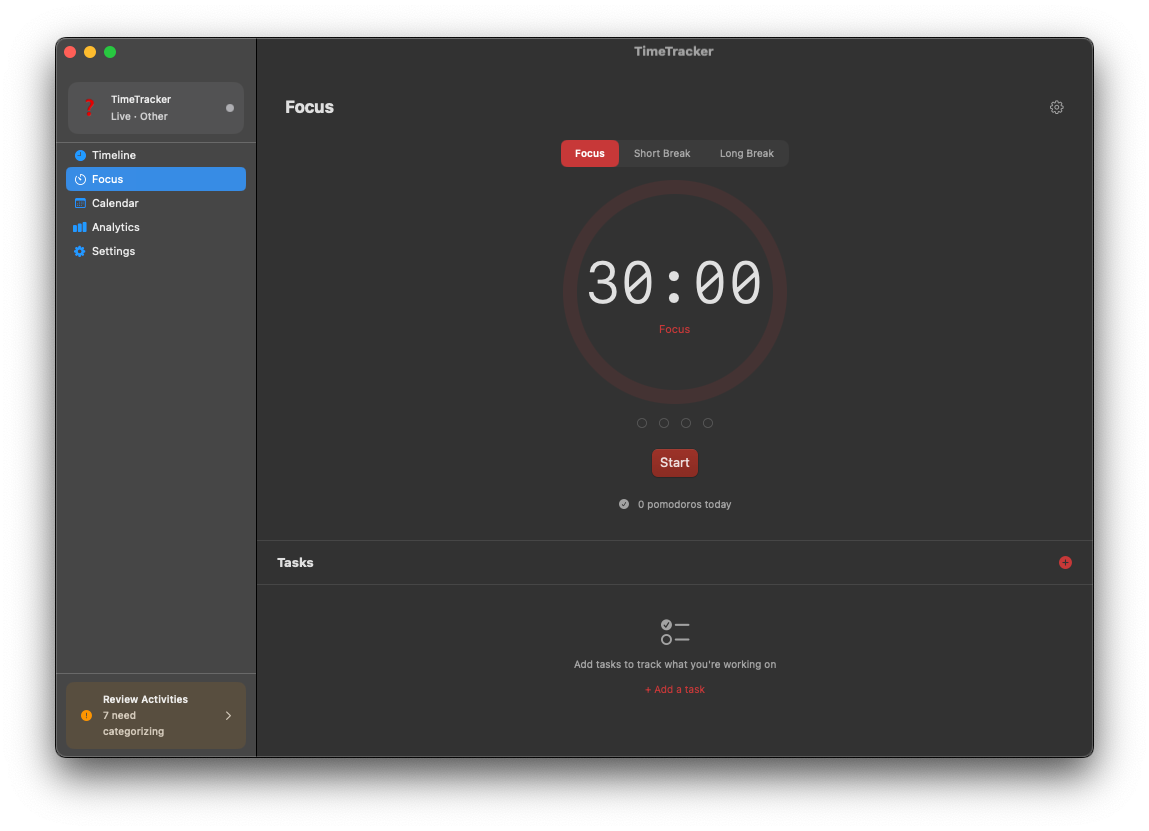The height and width of the screenshot is (831, 1149).
Task: Click the Settings gear icon in the sidebar
Action: (x=80, y=251)
